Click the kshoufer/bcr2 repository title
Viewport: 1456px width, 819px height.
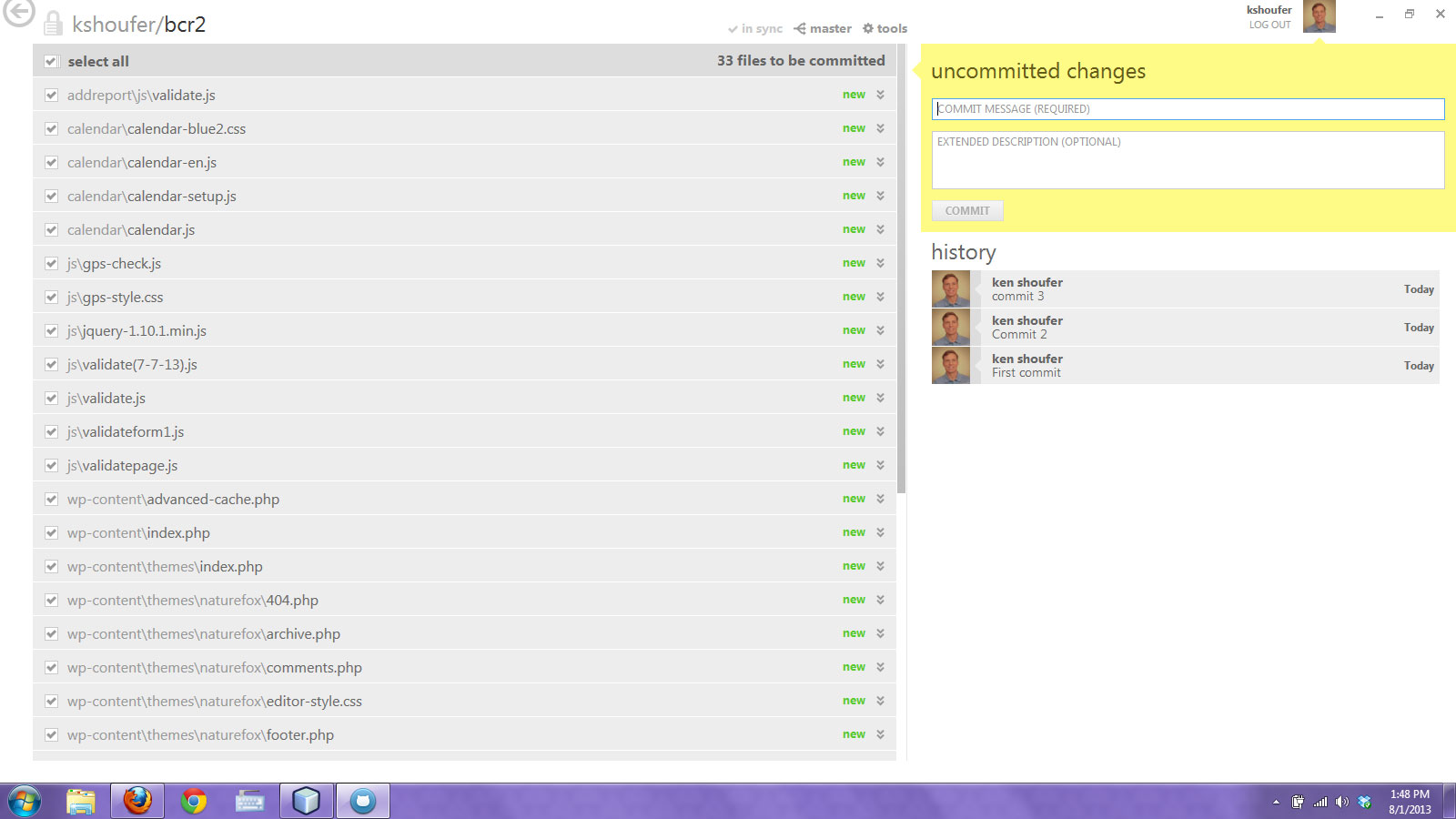[139, 25]
